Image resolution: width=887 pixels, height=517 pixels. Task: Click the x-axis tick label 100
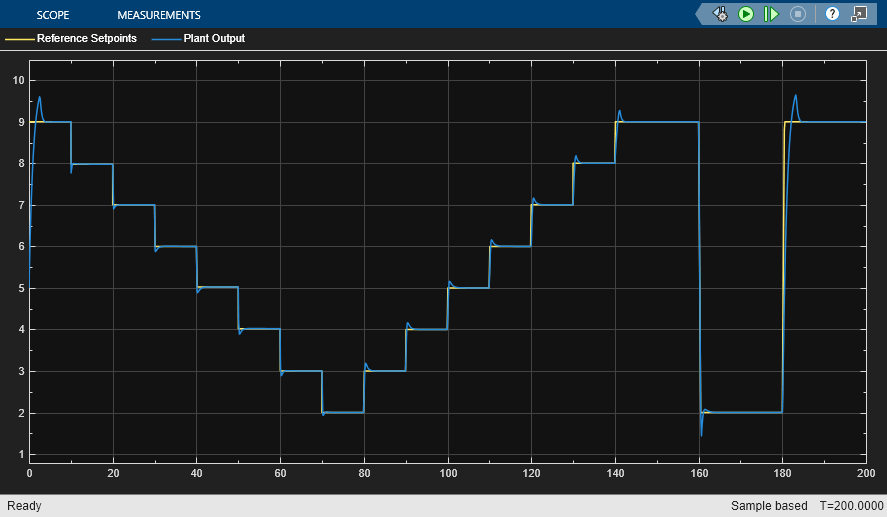click(x=449, y=472)
